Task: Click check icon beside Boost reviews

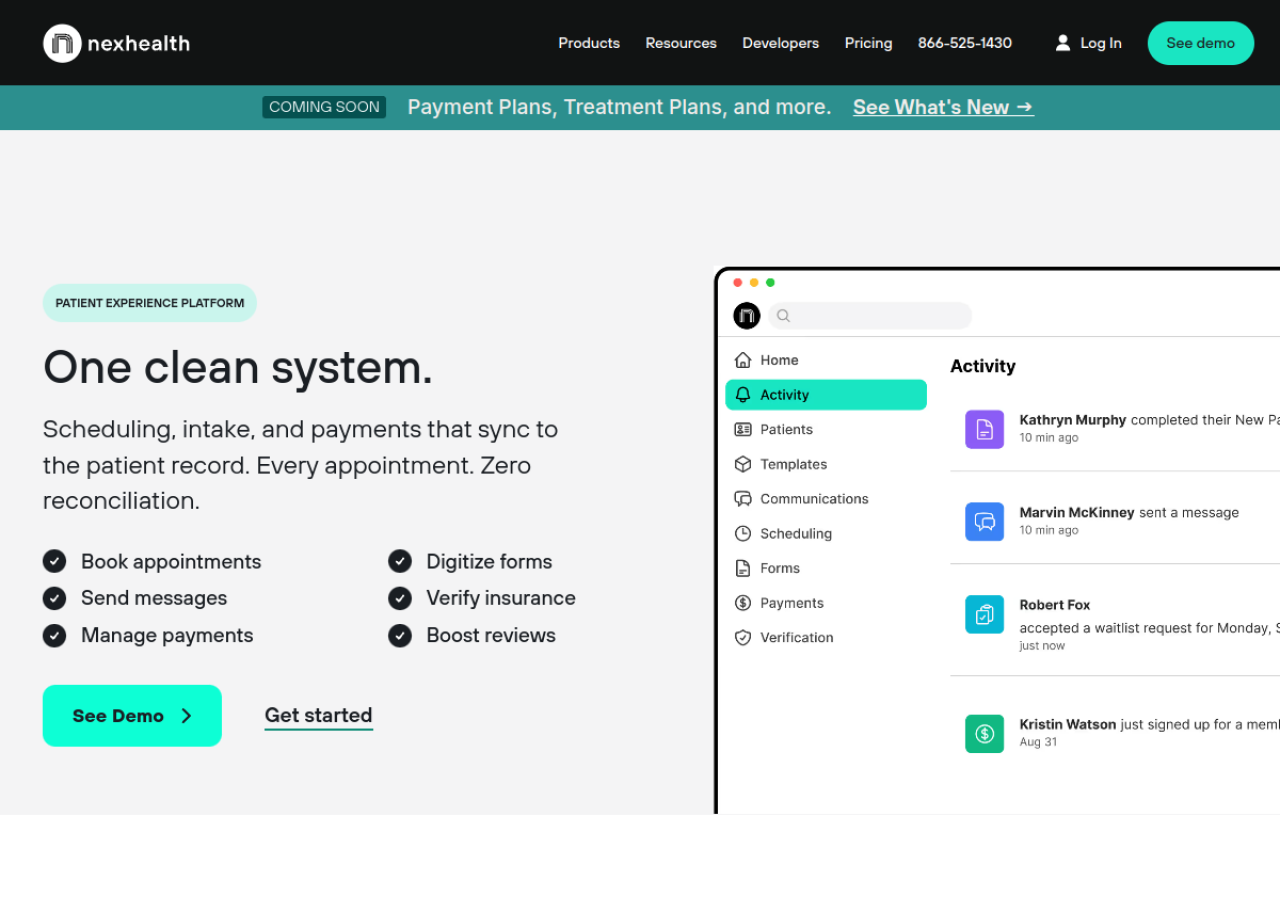Action: pos(400,635)
